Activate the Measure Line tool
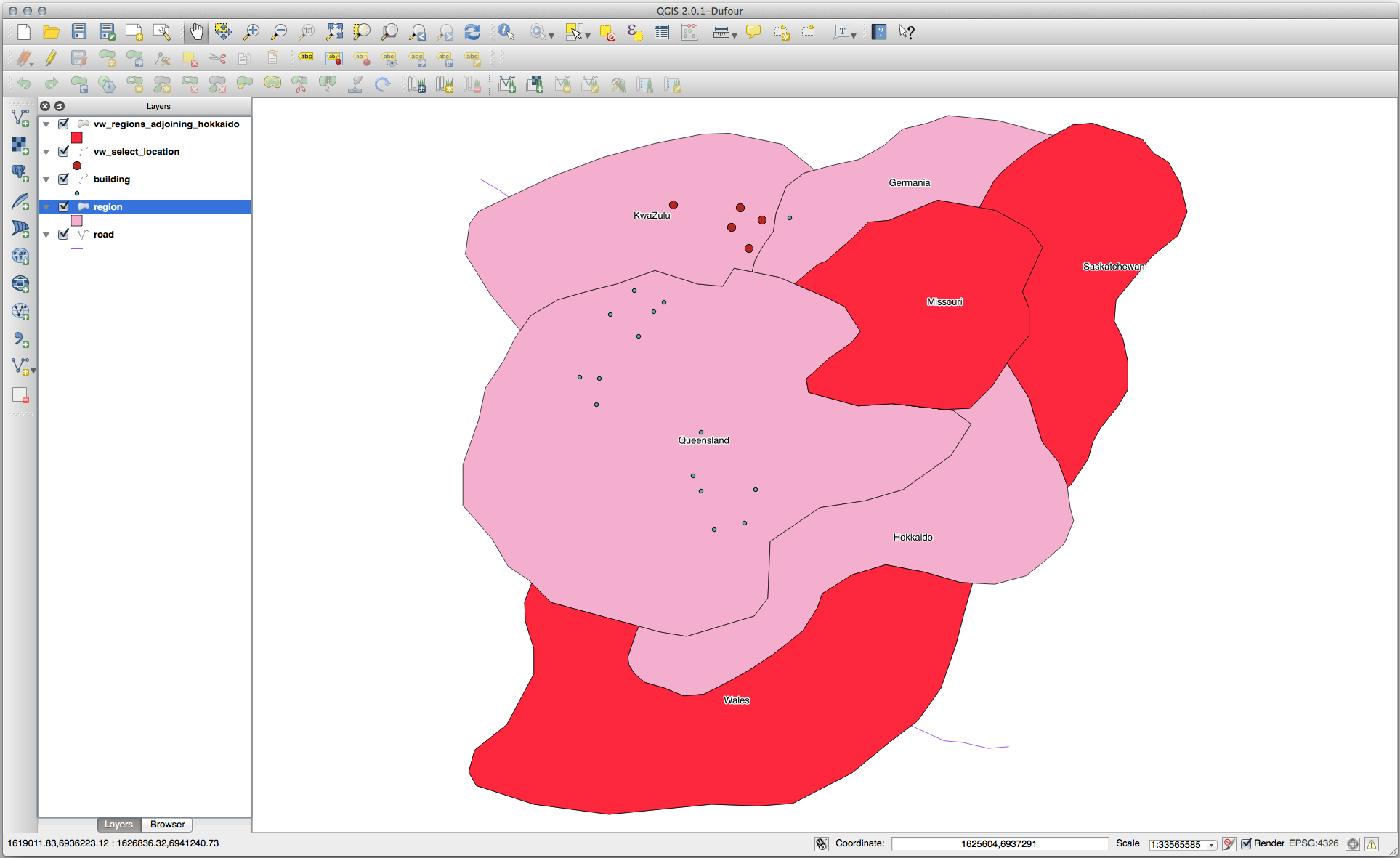The width and height of the screenshot is (1400, 858). (x=720, y=31)
